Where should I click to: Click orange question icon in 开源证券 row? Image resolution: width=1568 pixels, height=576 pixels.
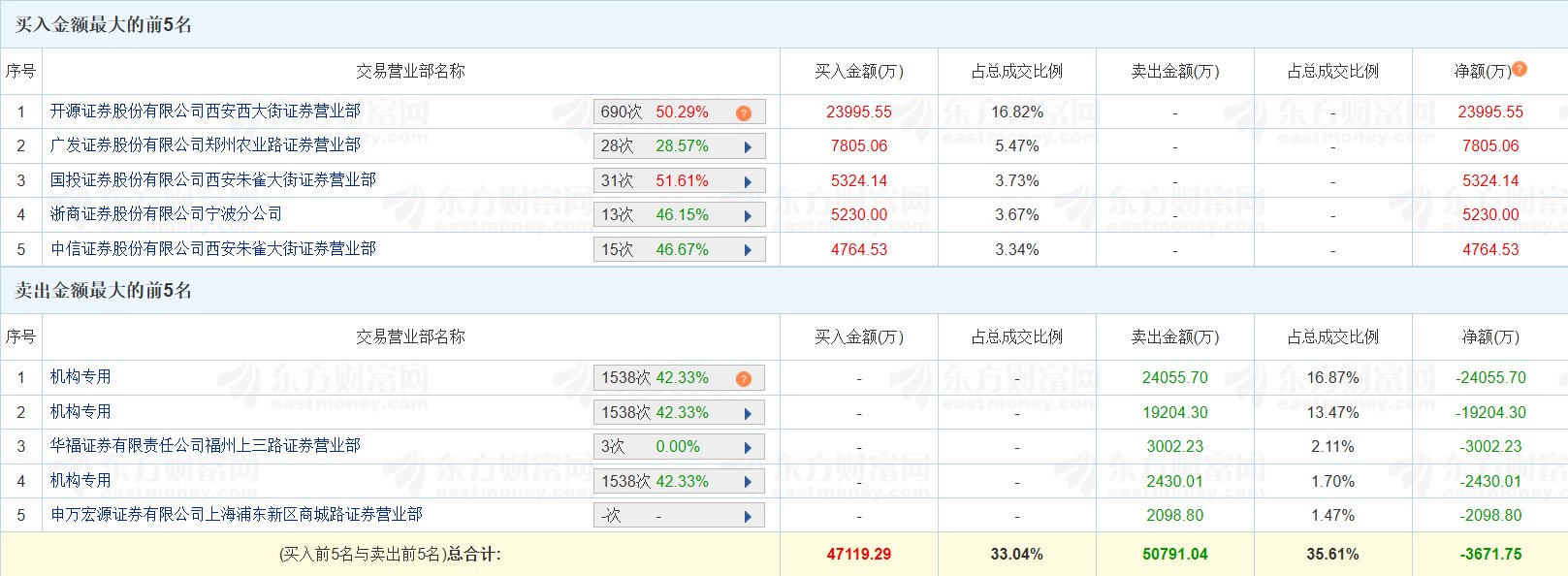744,113
